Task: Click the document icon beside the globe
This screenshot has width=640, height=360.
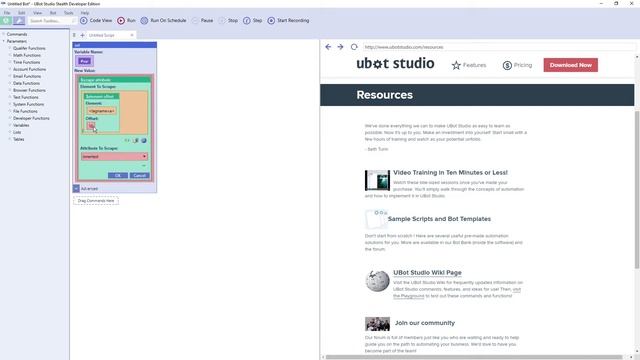Action: (x=136, y=140)
